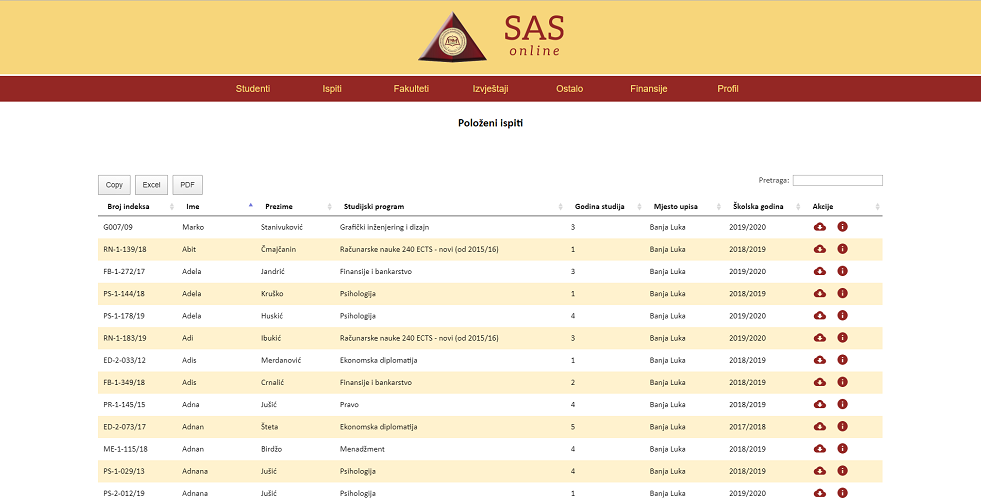Screen dimensions: 981x500
Task: Click the PDF export button
Action: point(187,185)
